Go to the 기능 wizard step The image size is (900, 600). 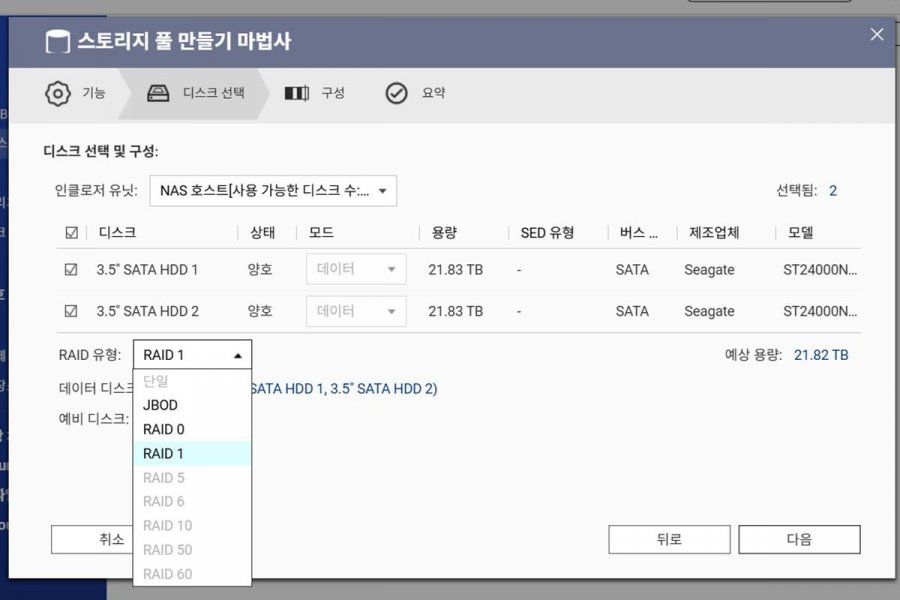[x=76, y=93]
